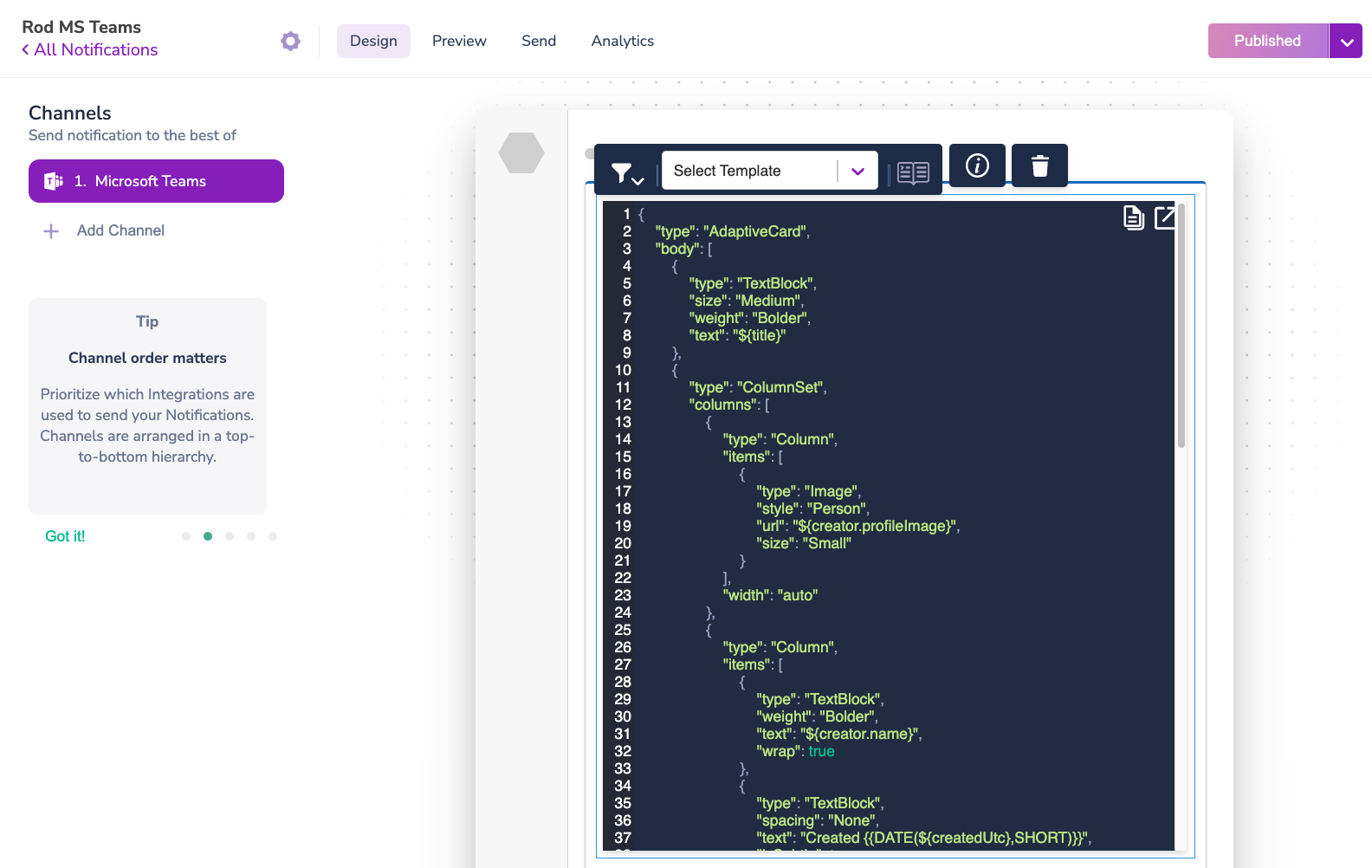
Task: Click the "size": "Small" line
Action: click(x=804, y=543)
